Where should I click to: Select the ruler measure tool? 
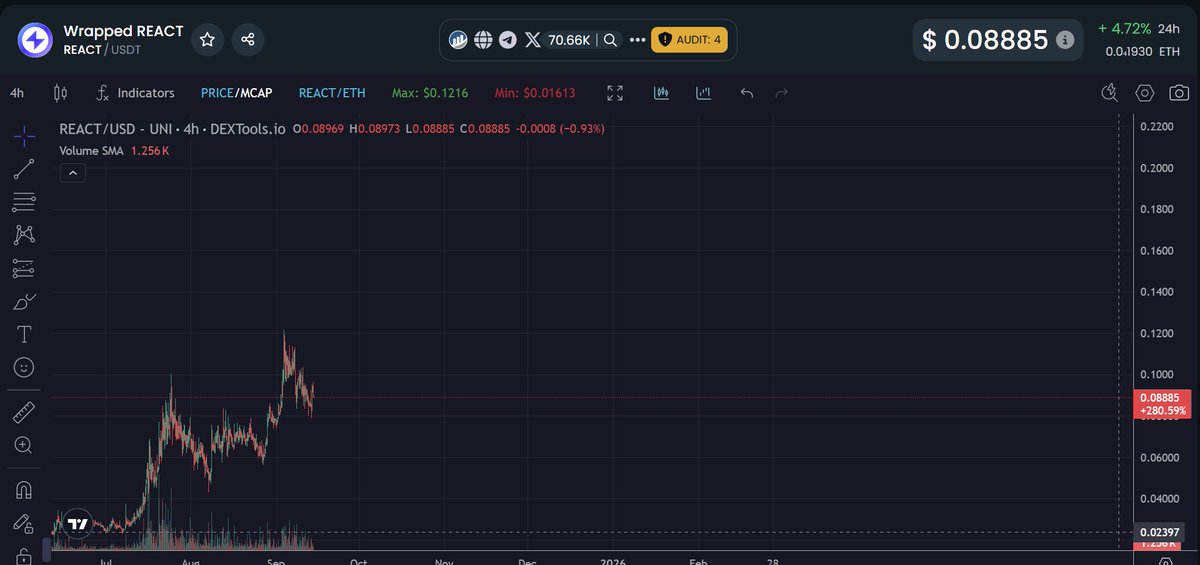tap(24, 412)
